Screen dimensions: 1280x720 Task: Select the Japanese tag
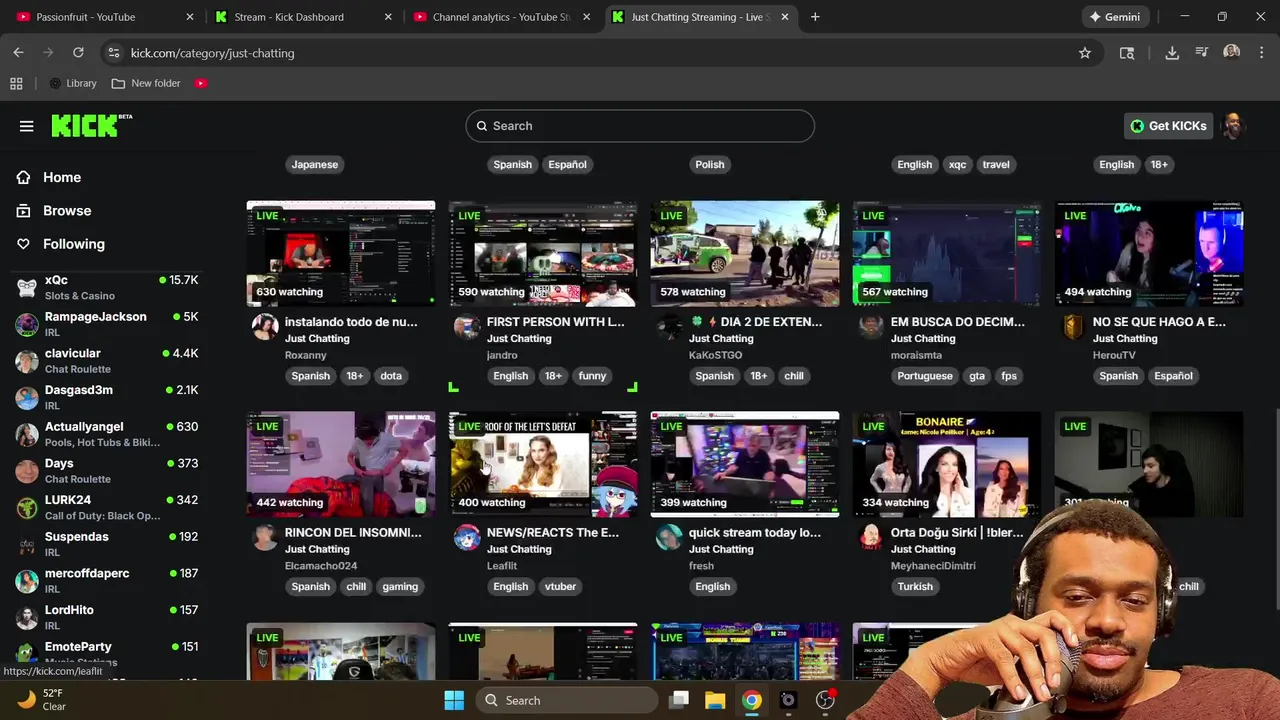315,164
